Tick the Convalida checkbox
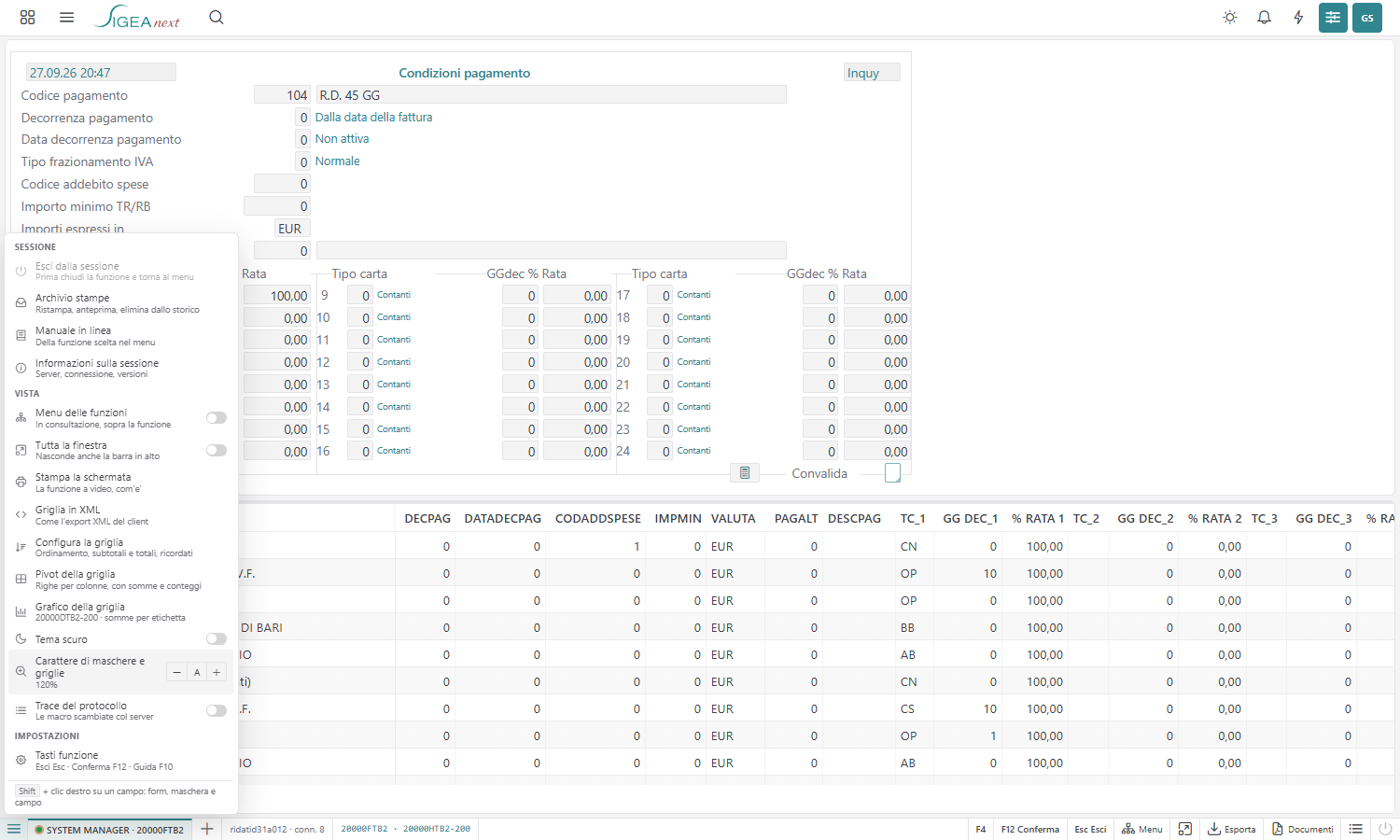 pyautogui.click(x=892, y=473)
